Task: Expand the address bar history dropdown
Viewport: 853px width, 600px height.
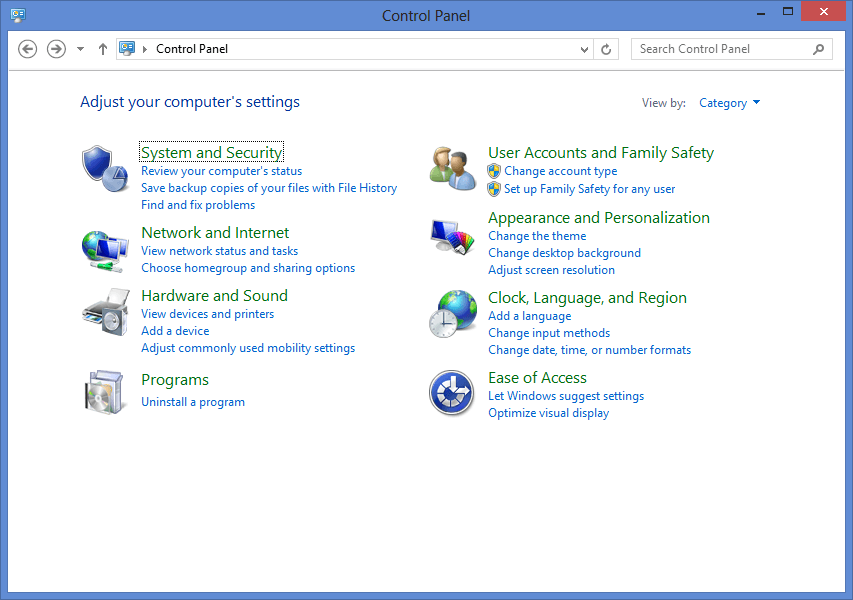Action: (584, 50)
